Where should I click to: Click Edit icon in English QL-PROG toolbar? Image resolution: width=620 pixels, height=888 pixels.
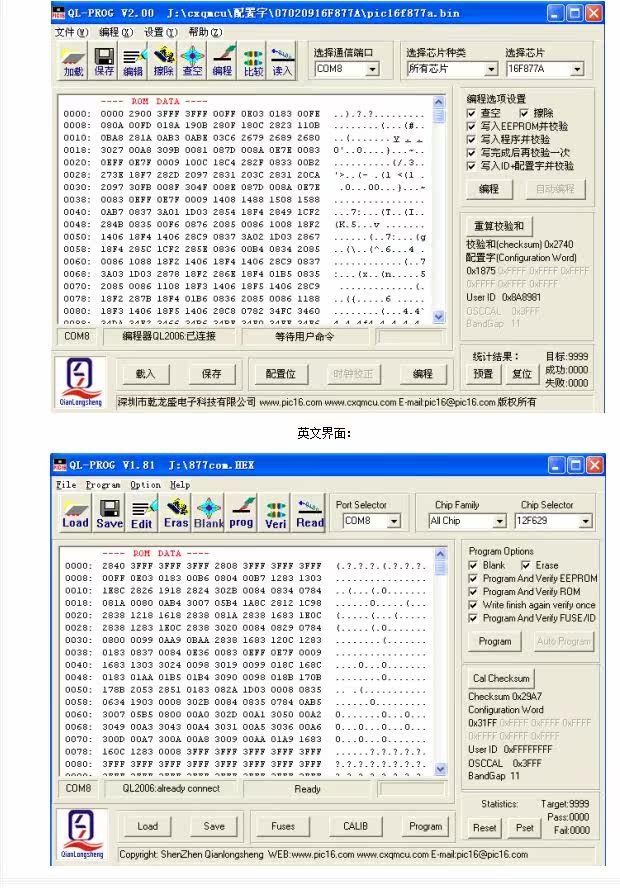pyautogui.click(x=143, y=513)
